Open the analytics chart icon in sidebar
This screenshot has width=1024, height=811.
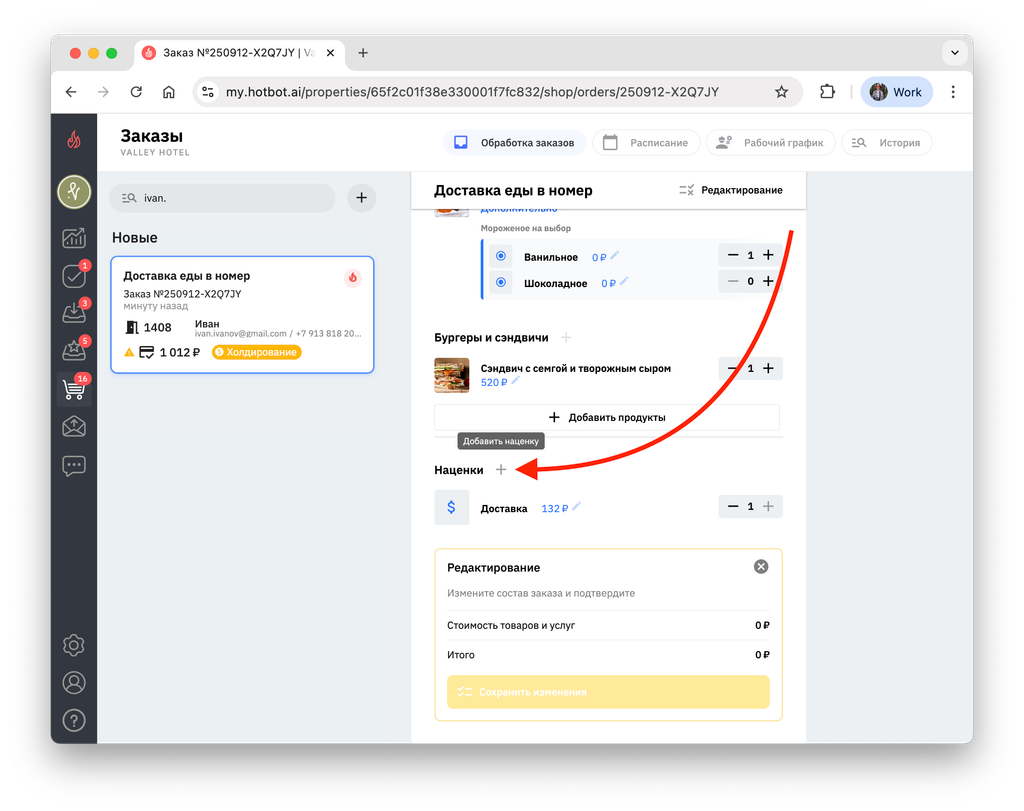coord(74,238)
